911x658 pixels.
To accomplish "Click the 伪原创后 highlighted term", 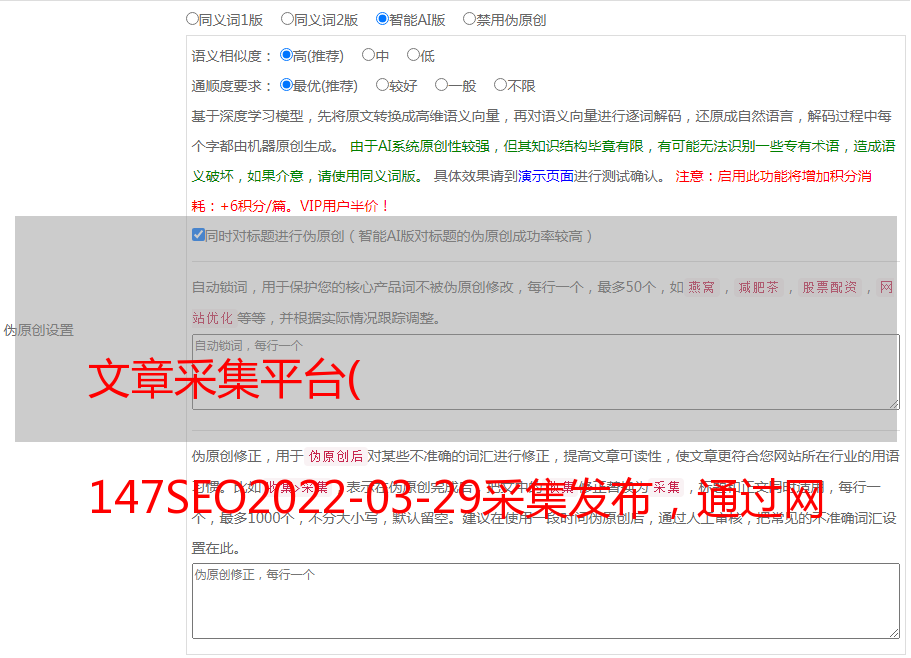I will tap(336, 456).
